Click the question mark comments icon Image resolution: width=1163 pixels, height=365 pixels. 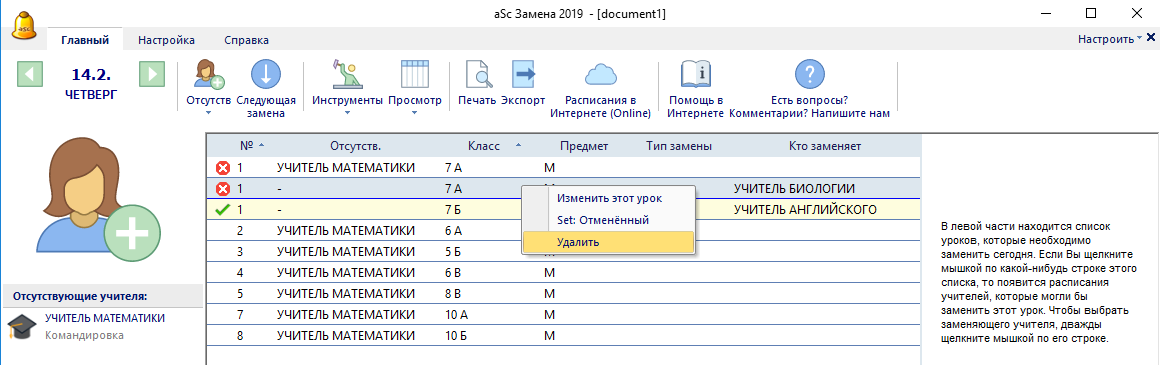(810, 75)
